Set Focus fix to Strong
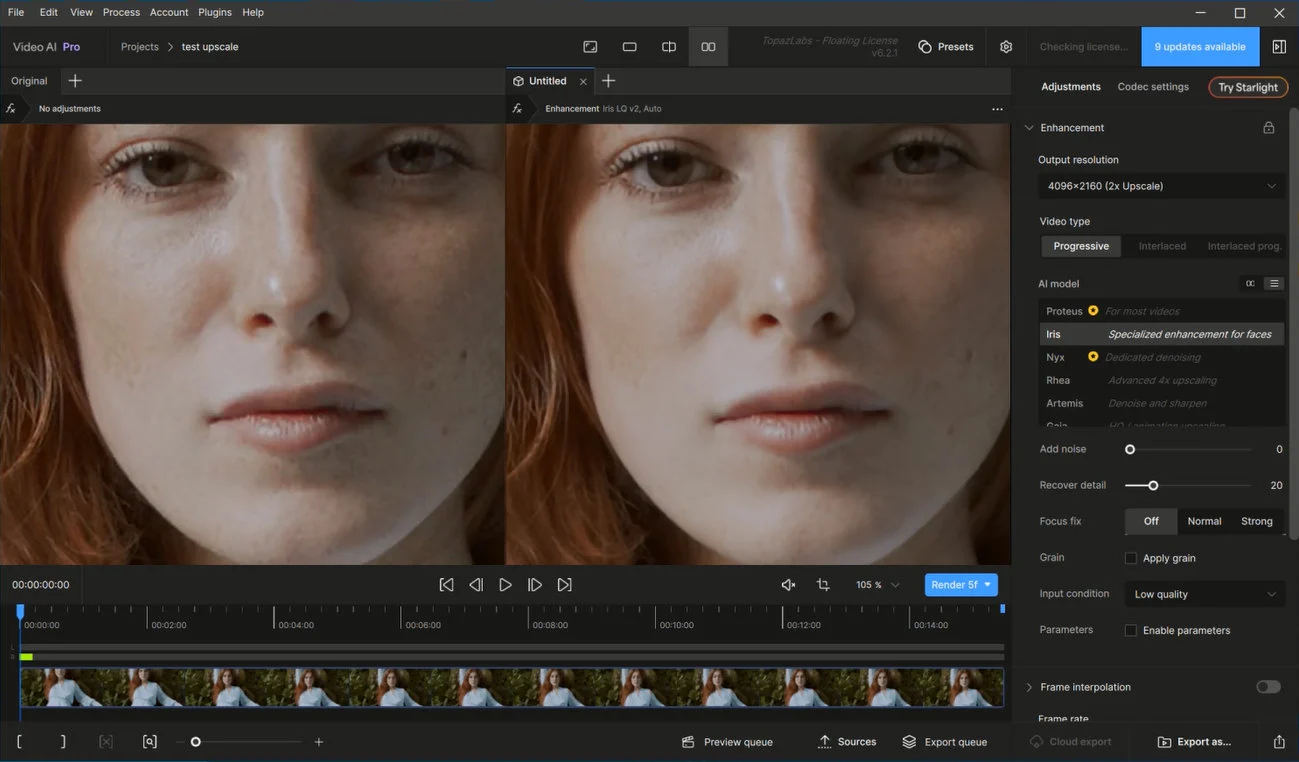The image size is (1299, 762). click(1257, 521)
